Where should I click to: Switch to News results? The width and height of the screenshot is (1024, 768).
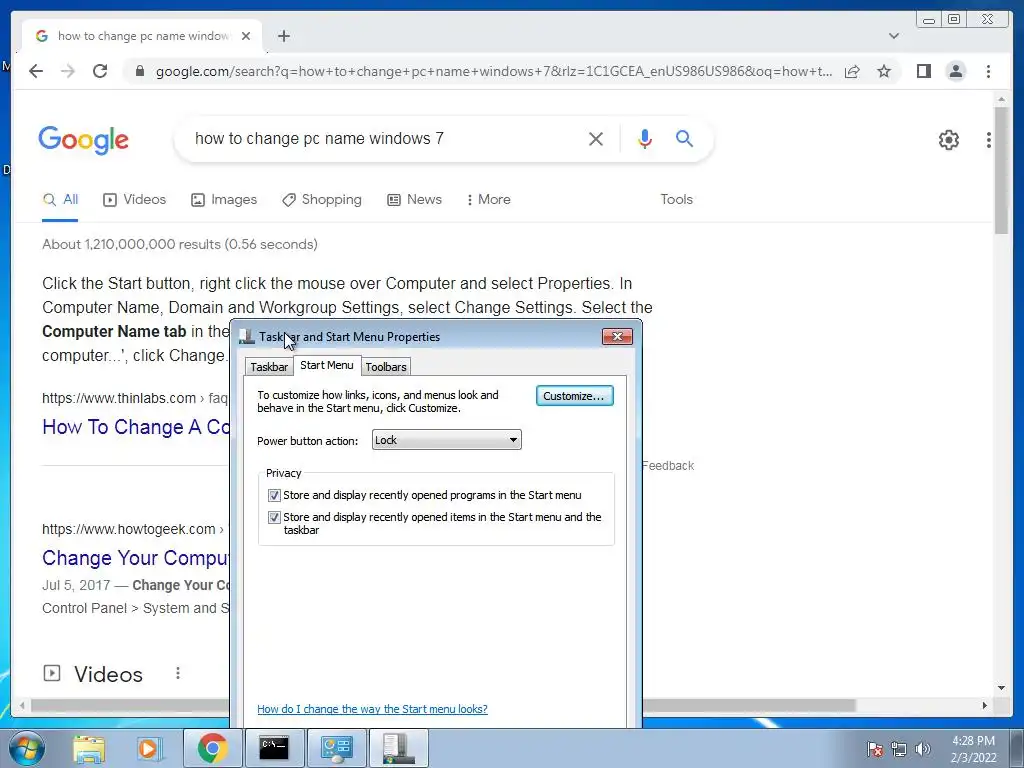pyautogui.click(x=414, y=200)
